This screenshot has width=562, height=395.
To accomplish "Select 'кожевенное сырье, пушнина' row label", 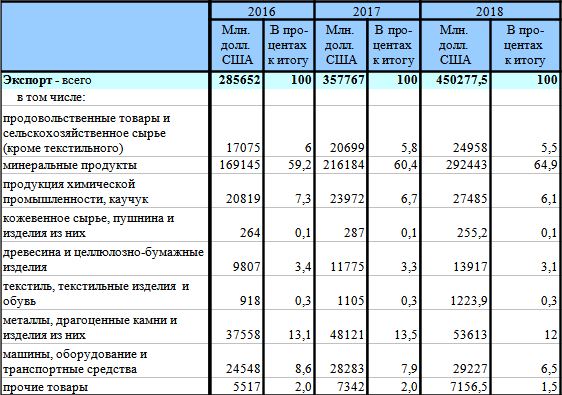I will (88, 225).
